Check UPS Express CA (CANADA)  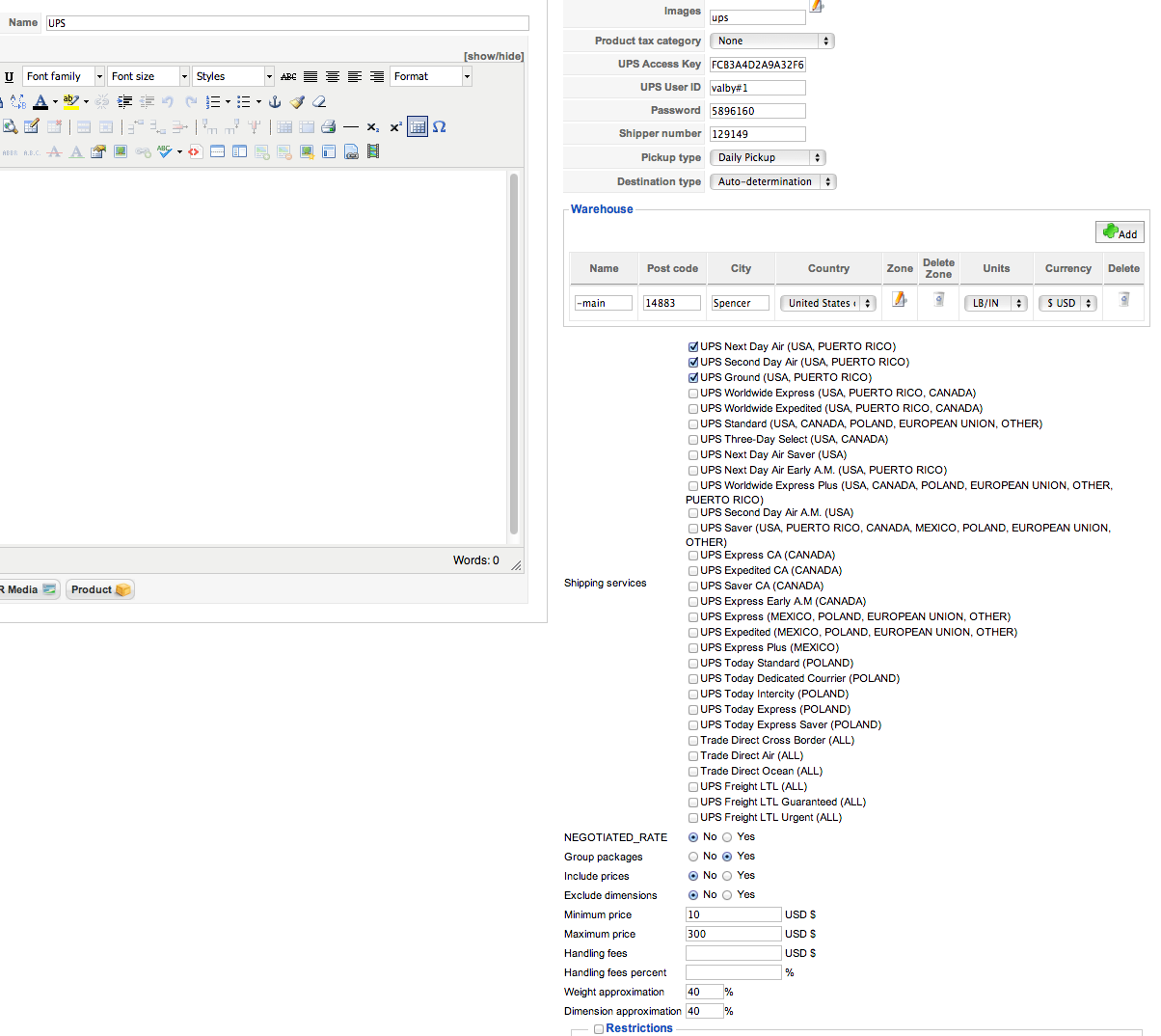coord(693,555)
